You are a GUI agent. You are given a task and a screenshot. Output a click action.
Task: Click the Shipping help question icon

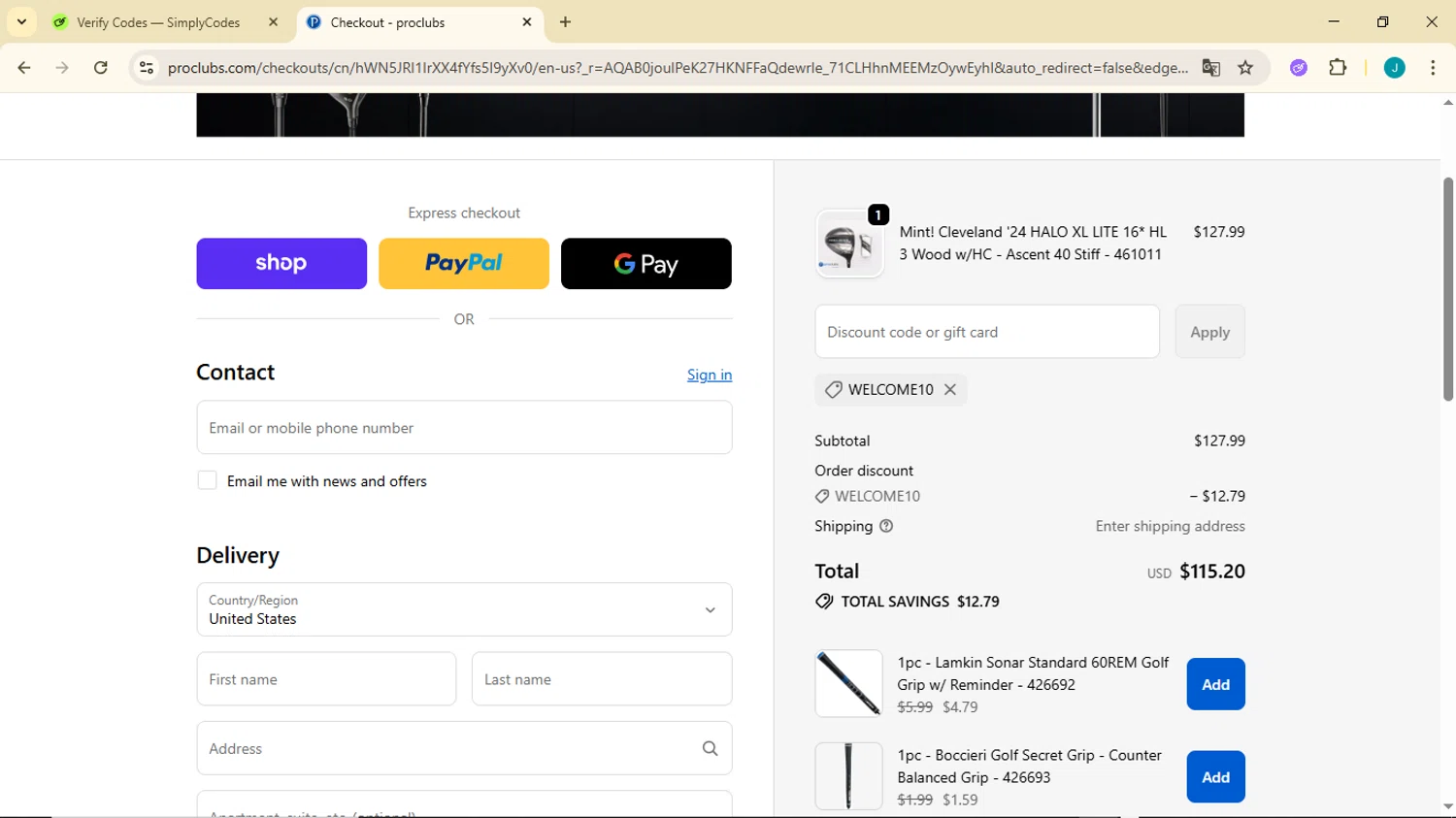pyautogui.click(x=886, y=526)
